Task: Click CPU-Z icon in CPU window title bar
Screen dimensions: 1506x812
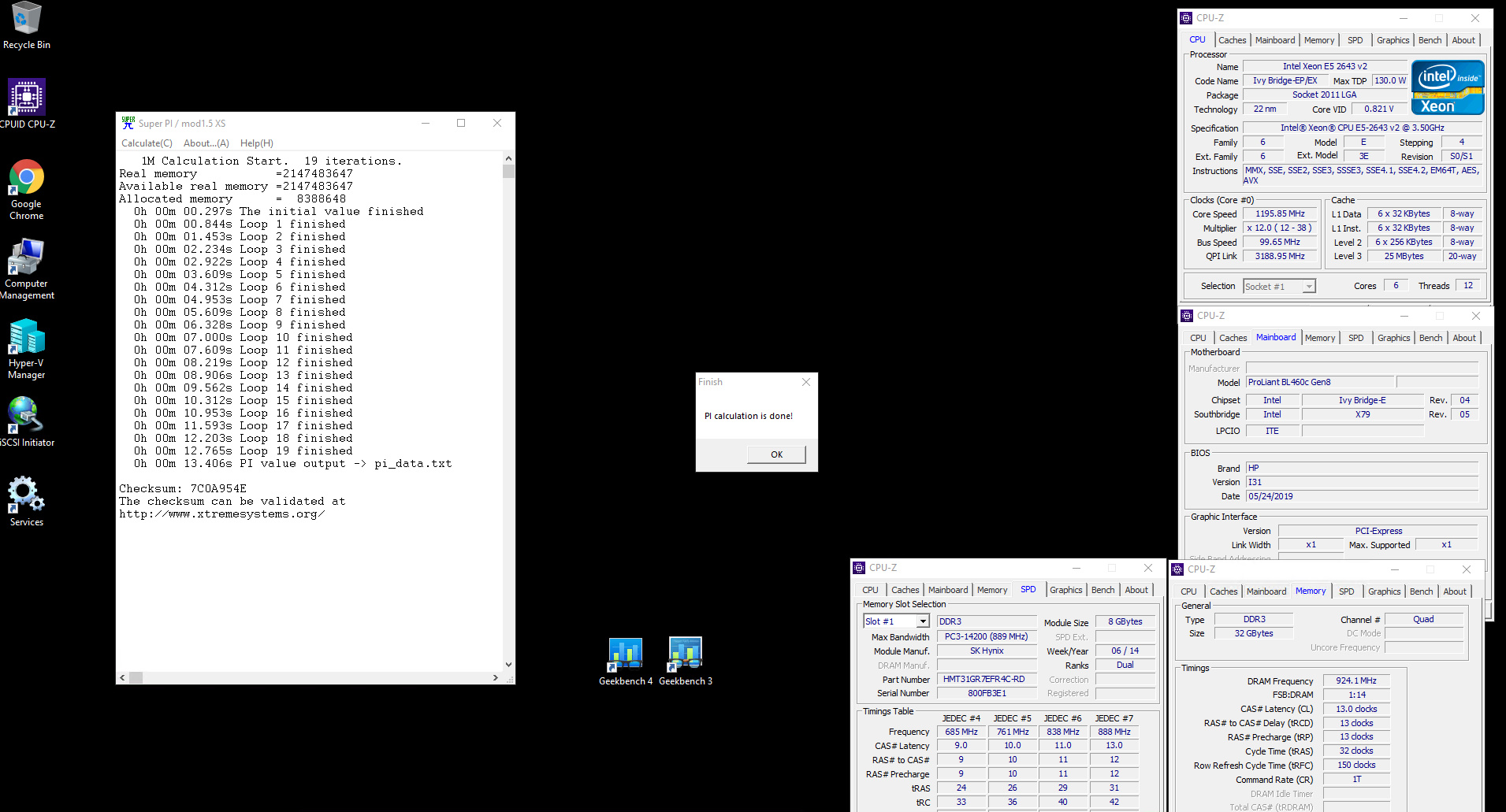Action: click(1186, 18)
